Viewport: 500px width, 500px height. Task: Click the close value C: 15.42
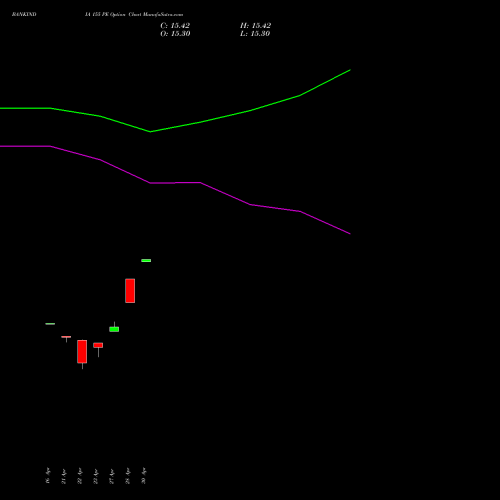[175, 26]
